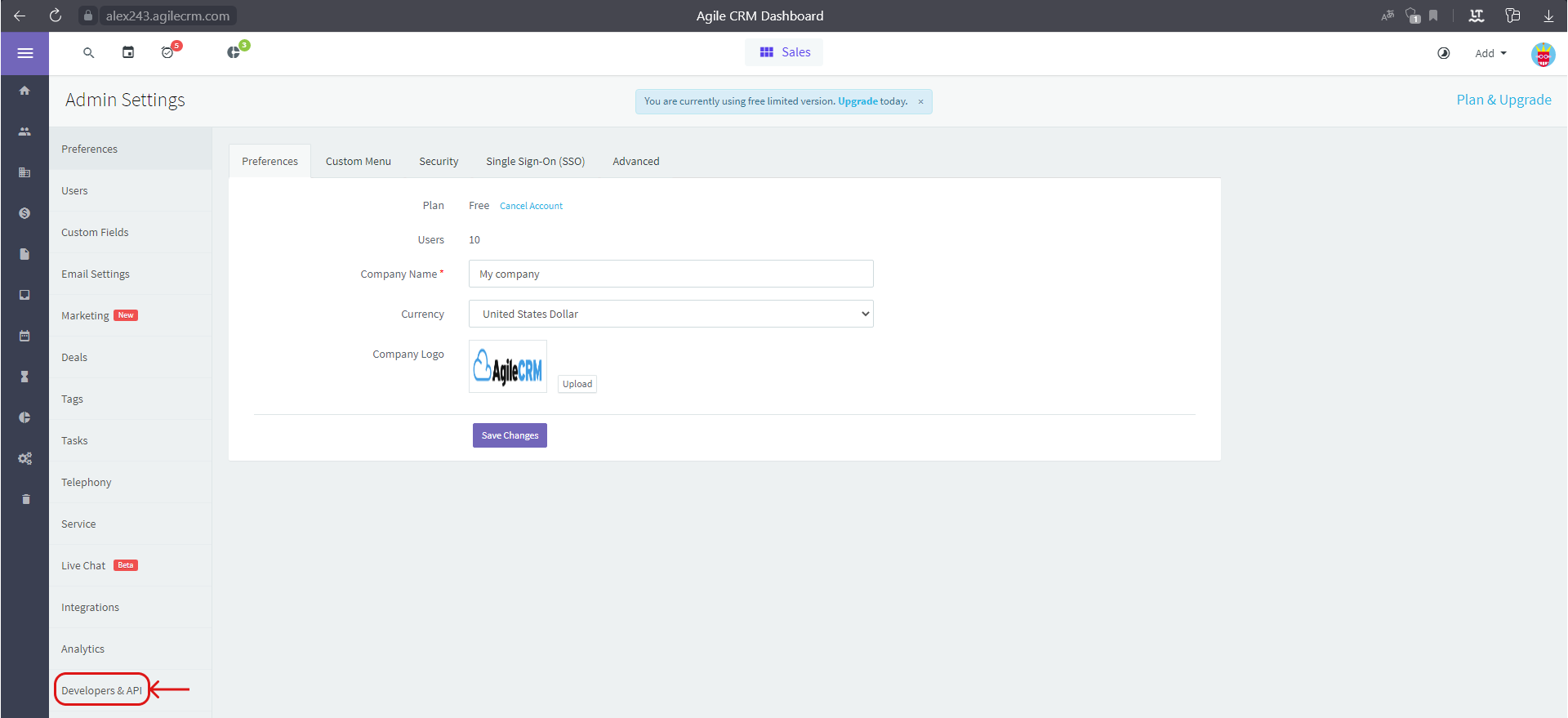The width and height of the screenshot is (1568, 718).
Task: Switch to the Custom Menu tab
Action: click(359, 161)
